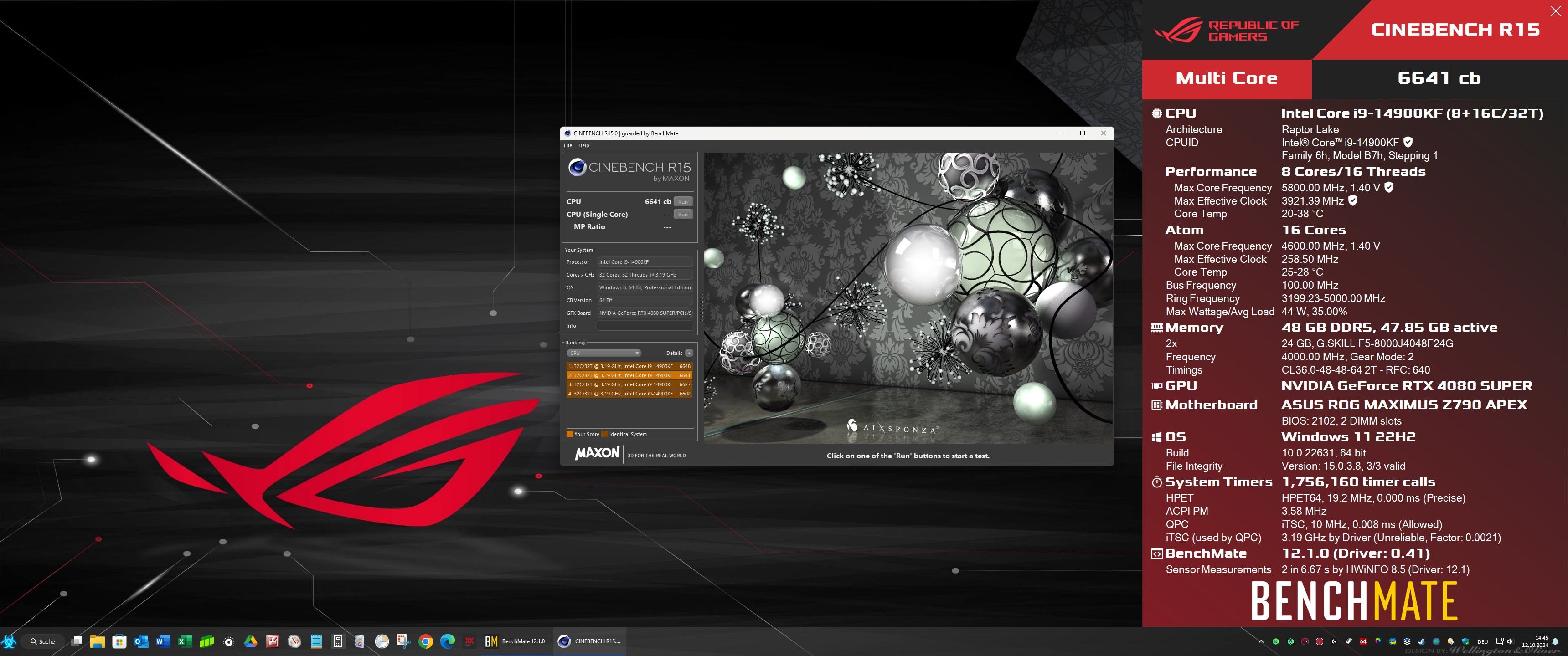Open Microsoft Store from taskbar
This screenshot has height=656, width=1568.
(x=119, y=641)
